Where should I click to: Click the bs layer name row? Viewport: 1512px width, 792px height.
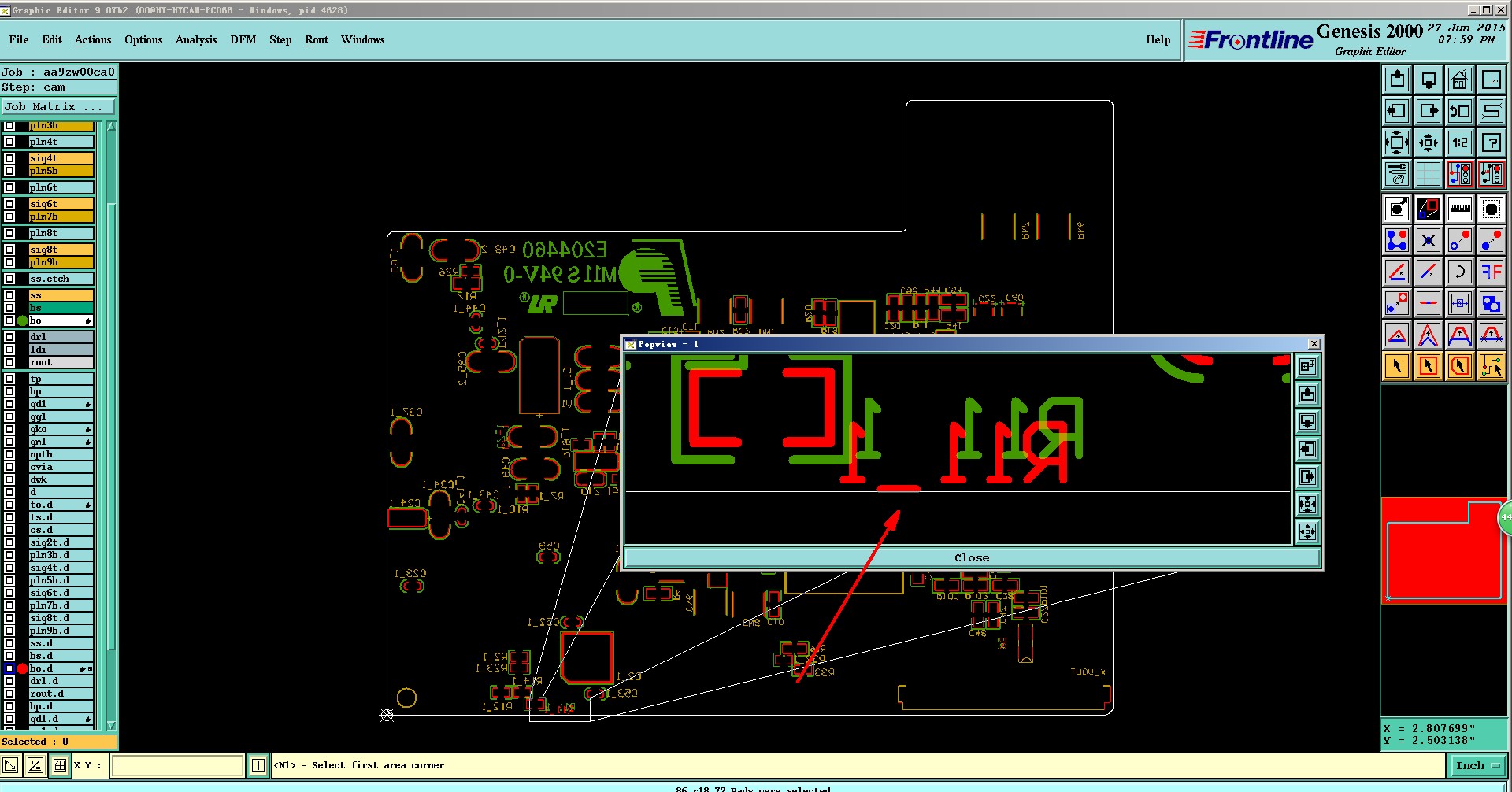coord(61,308)
